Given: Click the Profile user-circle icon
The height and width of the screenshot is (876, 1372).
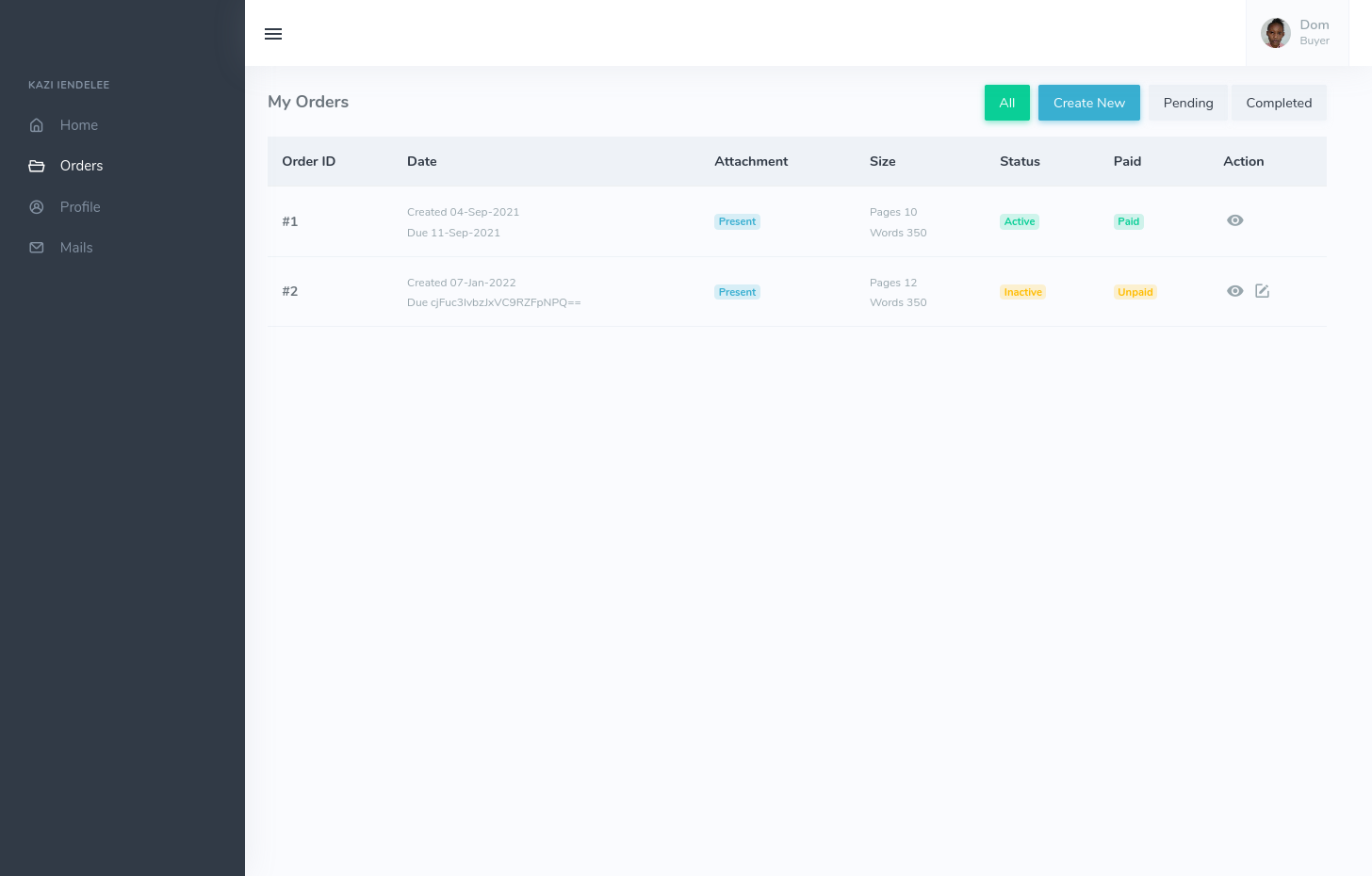Looking at the screenshot, I should pyautogui.click(x=37, y=207).
